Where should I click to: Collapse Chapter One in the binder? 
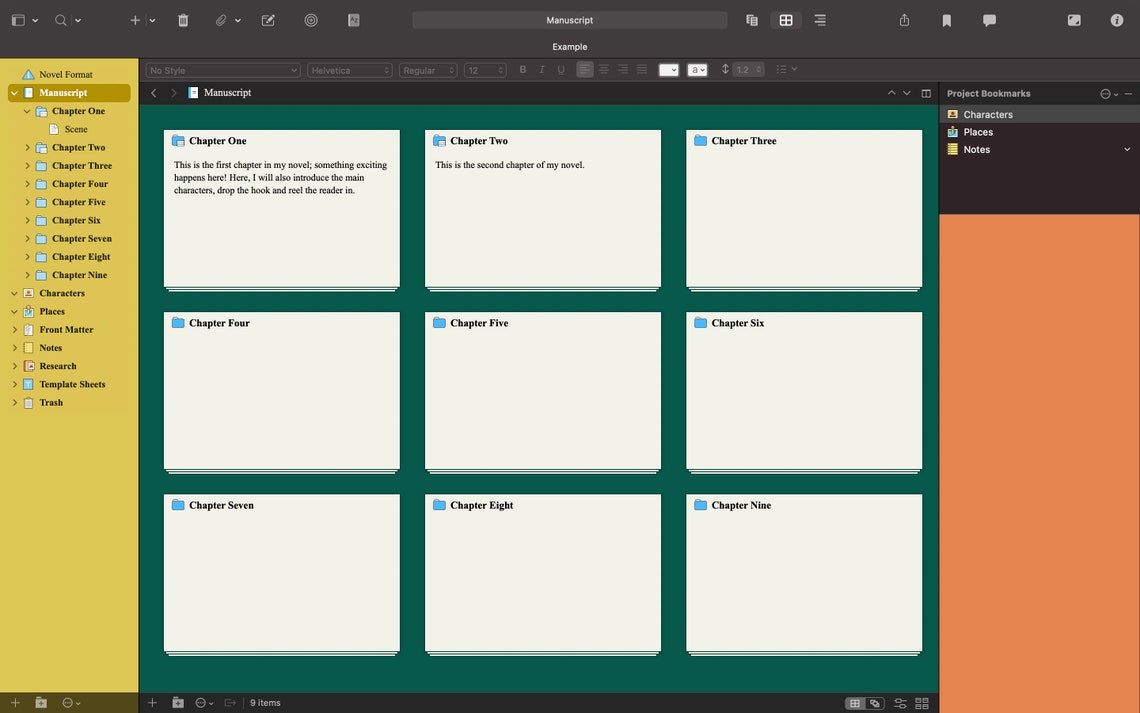coord(27,111)
